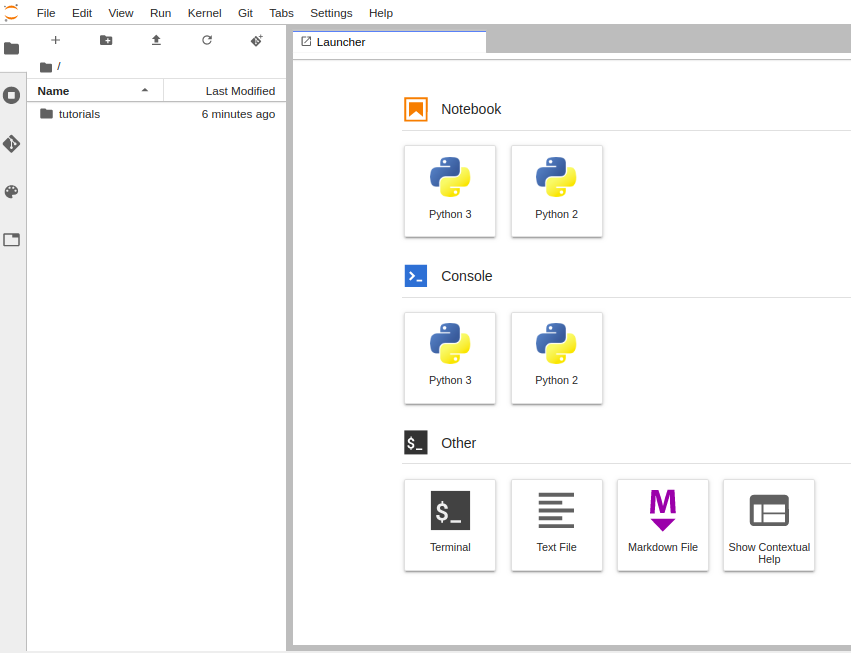Create a new Text File
The height and width of the screenshot is (653, 851).
coord(556,525)
